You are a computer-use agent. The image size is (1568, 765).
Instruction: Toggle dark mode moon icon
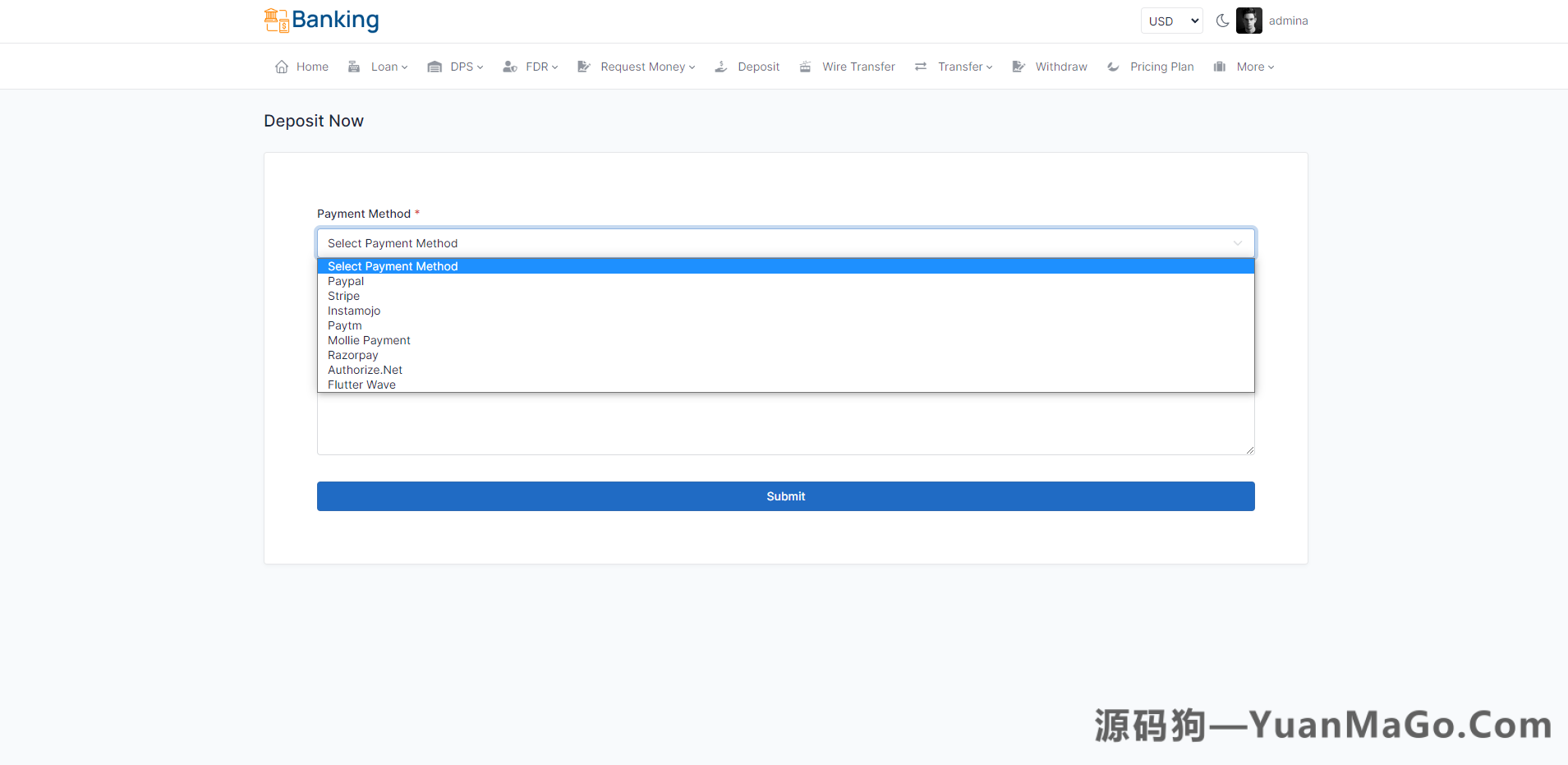pyautogui.click(x=1222, y=21)
